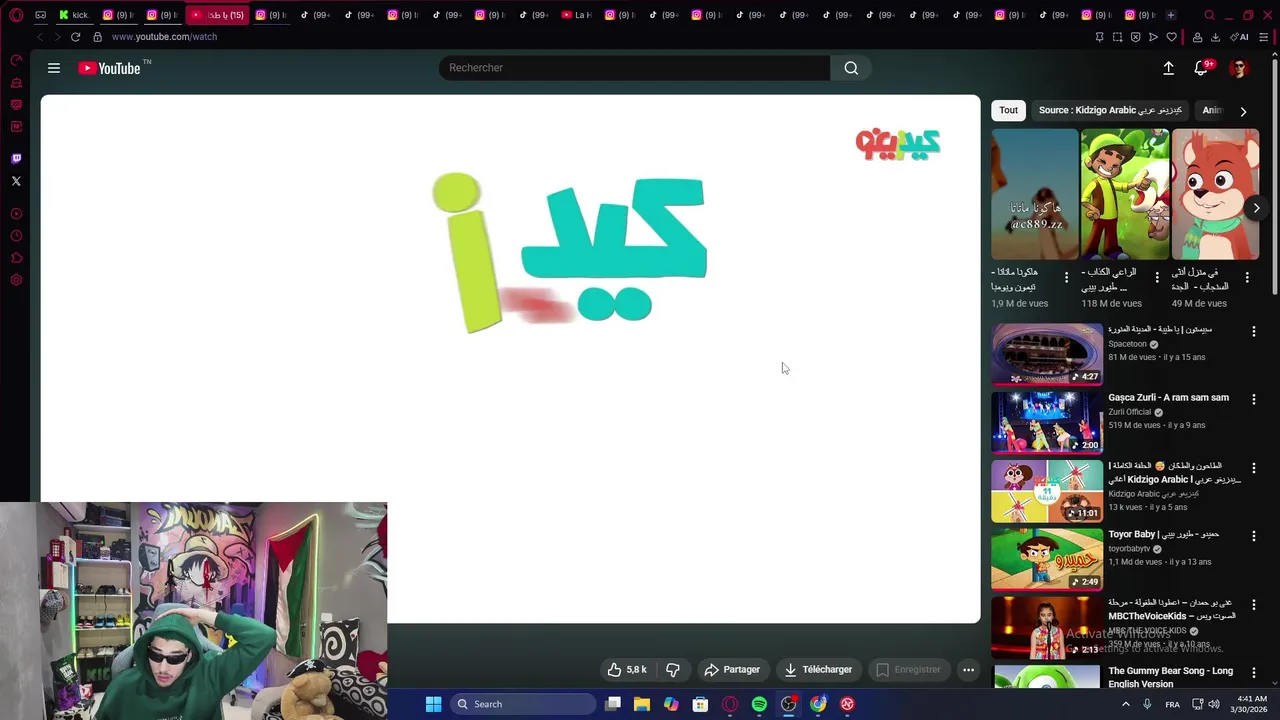
Task: Click the FRA language indicator
Action: click(x=1172, y=704)
